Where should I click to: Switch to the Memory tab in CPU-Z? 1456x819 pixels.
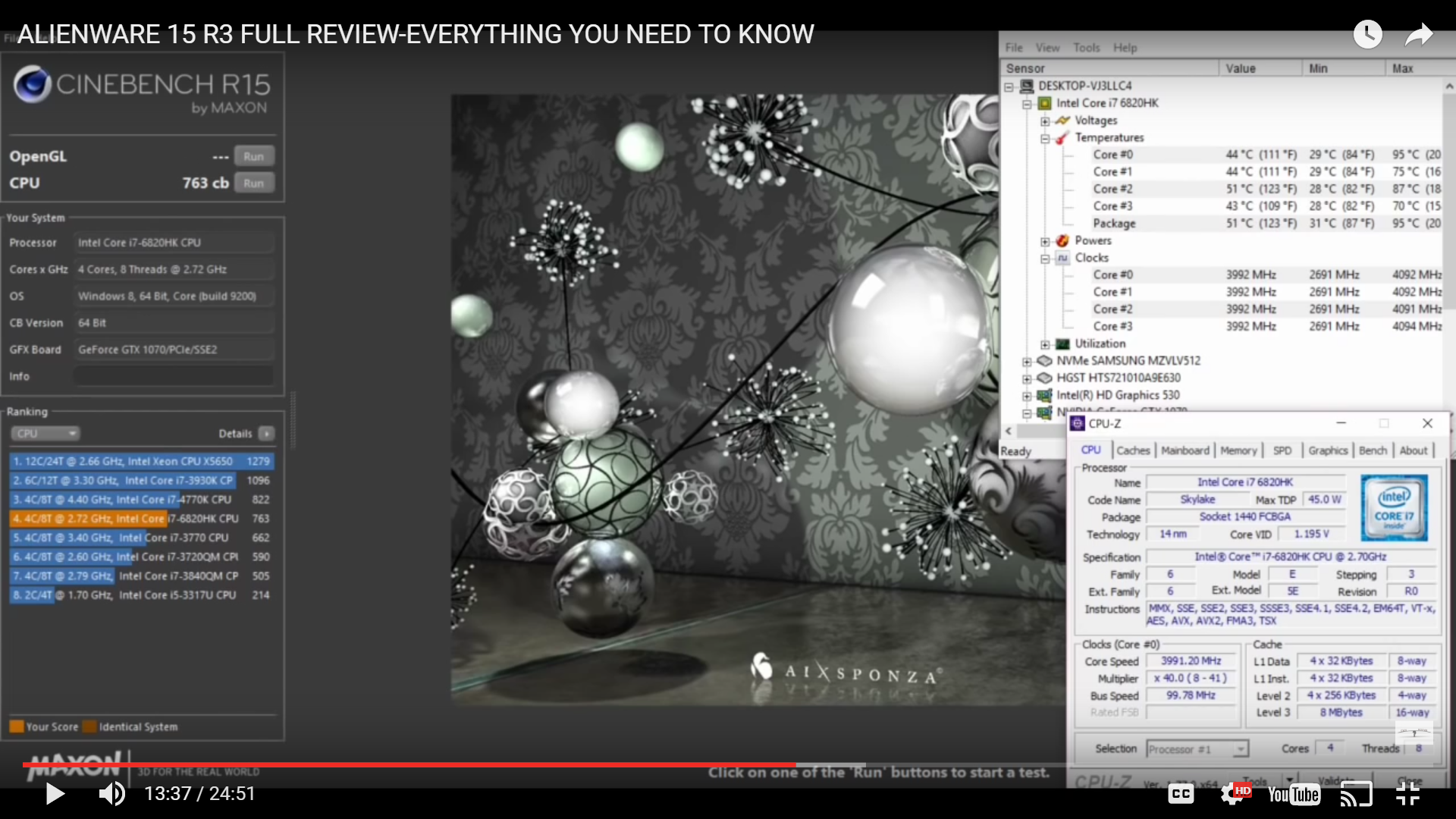click(1238, 450)
